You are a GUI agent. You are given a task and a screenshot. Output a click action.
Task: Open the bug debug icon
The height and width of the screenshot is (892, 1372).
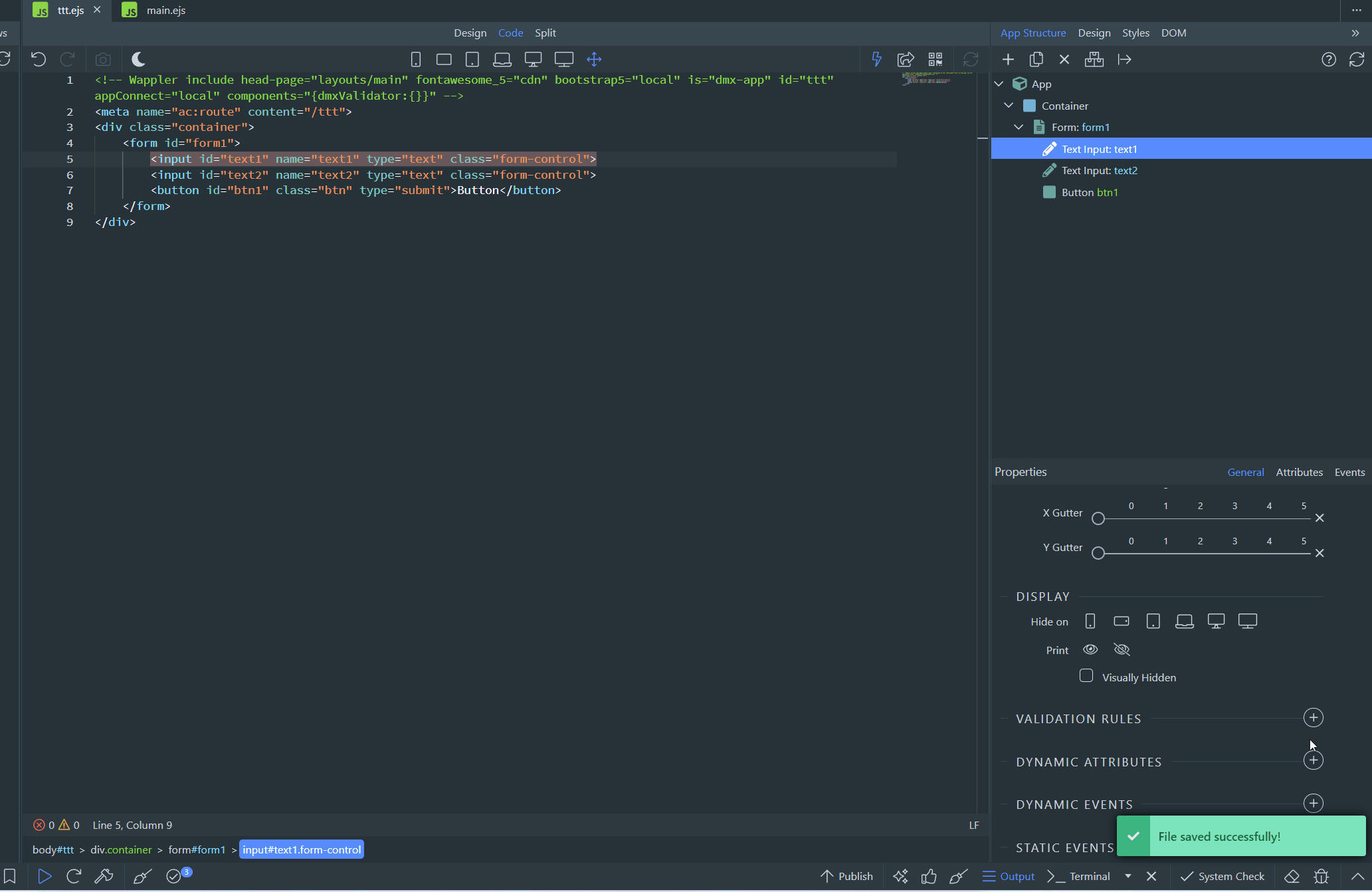tap(1321, 876)
